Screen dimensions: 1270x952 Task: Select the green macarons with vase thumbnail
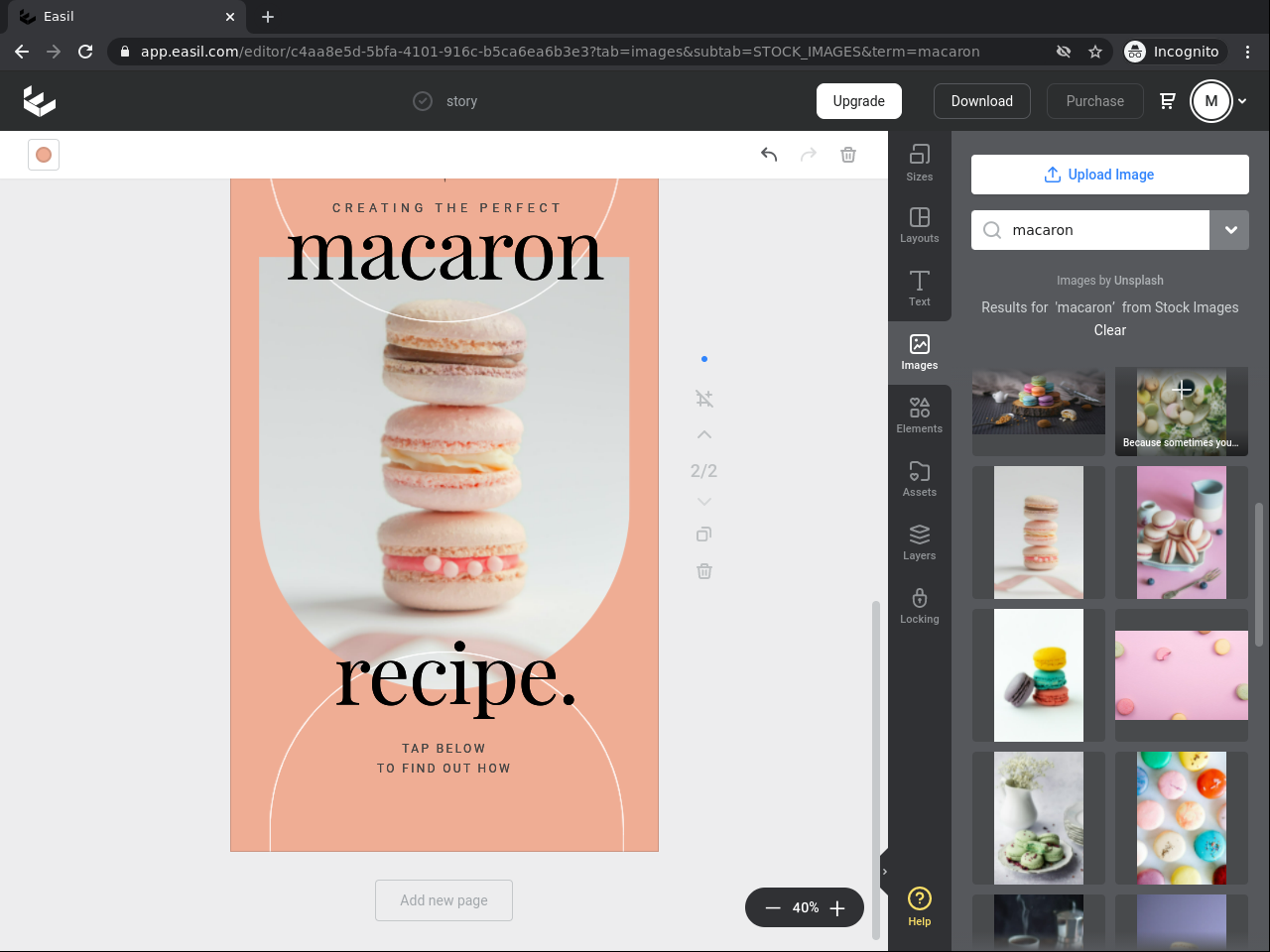point(1039,818)
